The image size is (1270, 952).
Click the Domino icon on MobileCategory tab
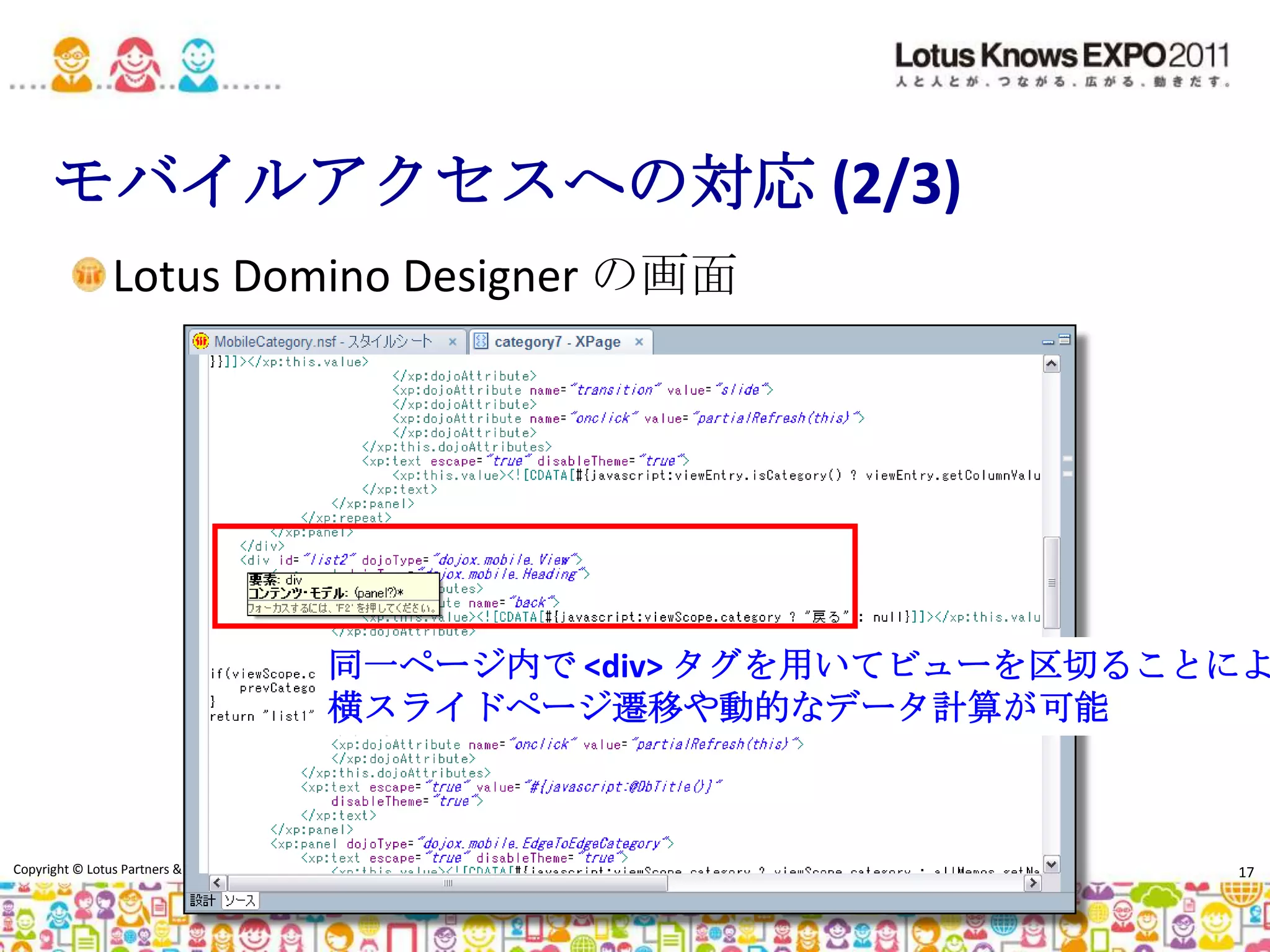(200, 341)
